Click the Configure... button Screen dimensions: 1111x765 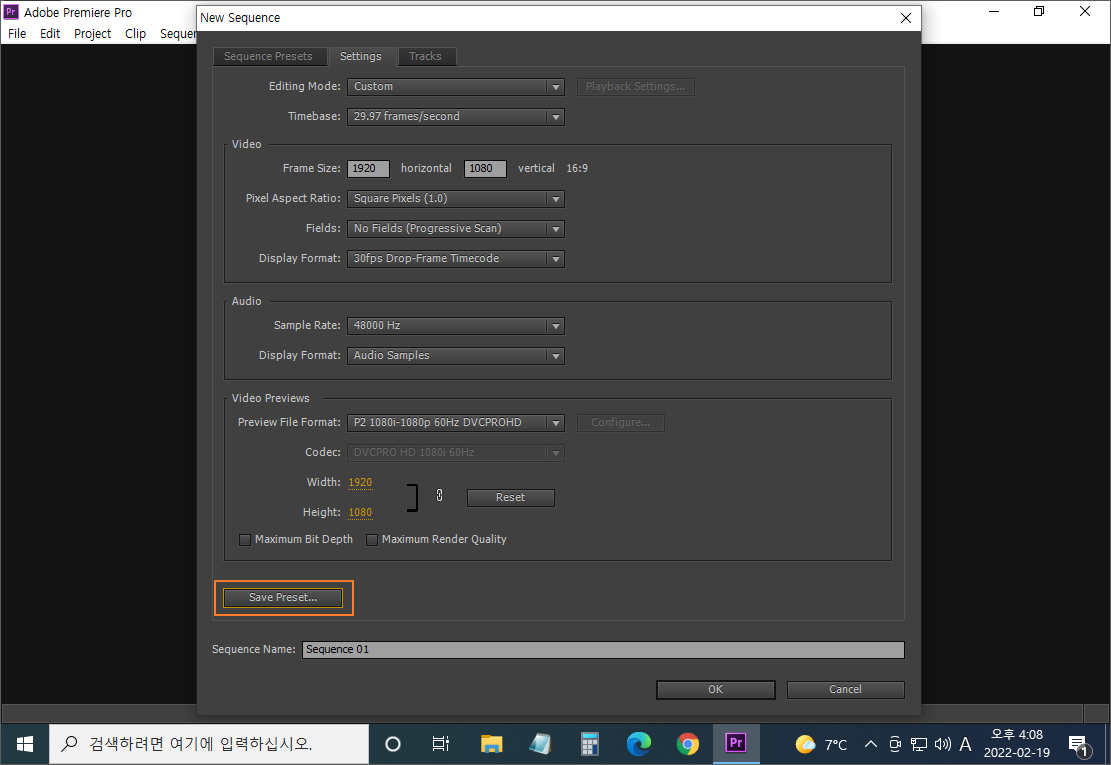621,423
